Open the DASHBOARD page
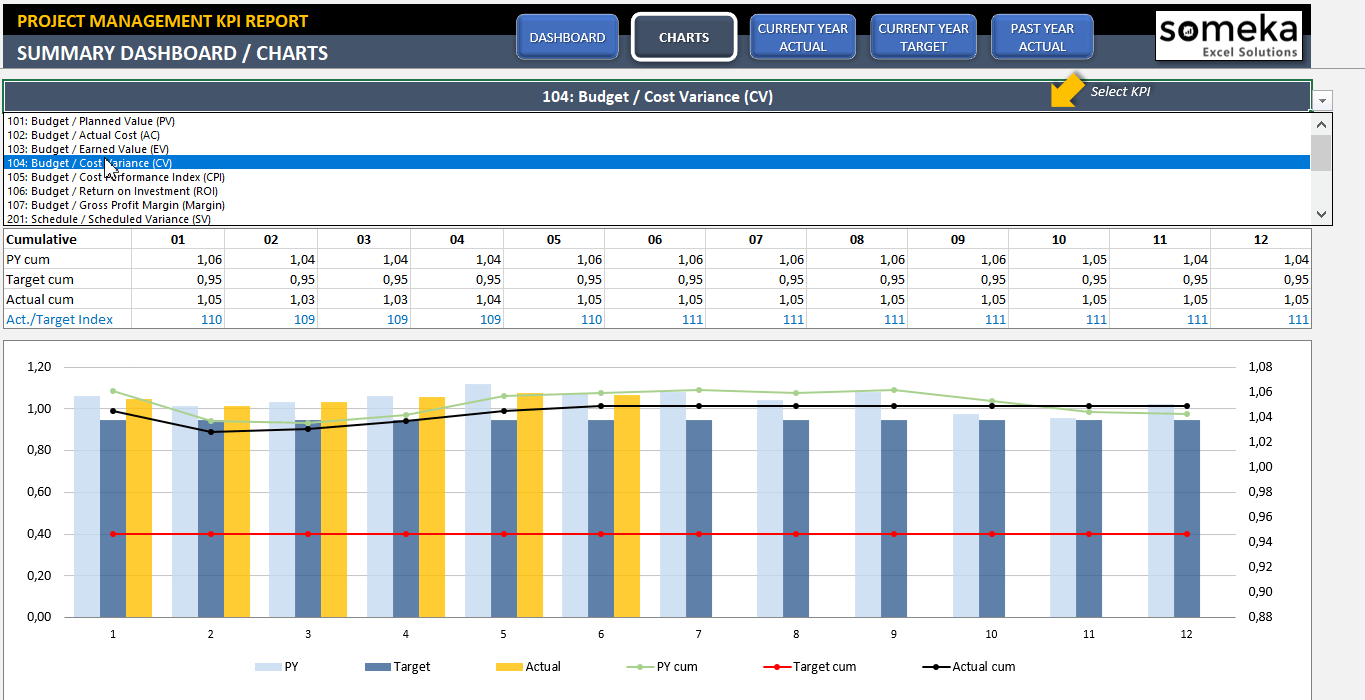 (567, 38)
